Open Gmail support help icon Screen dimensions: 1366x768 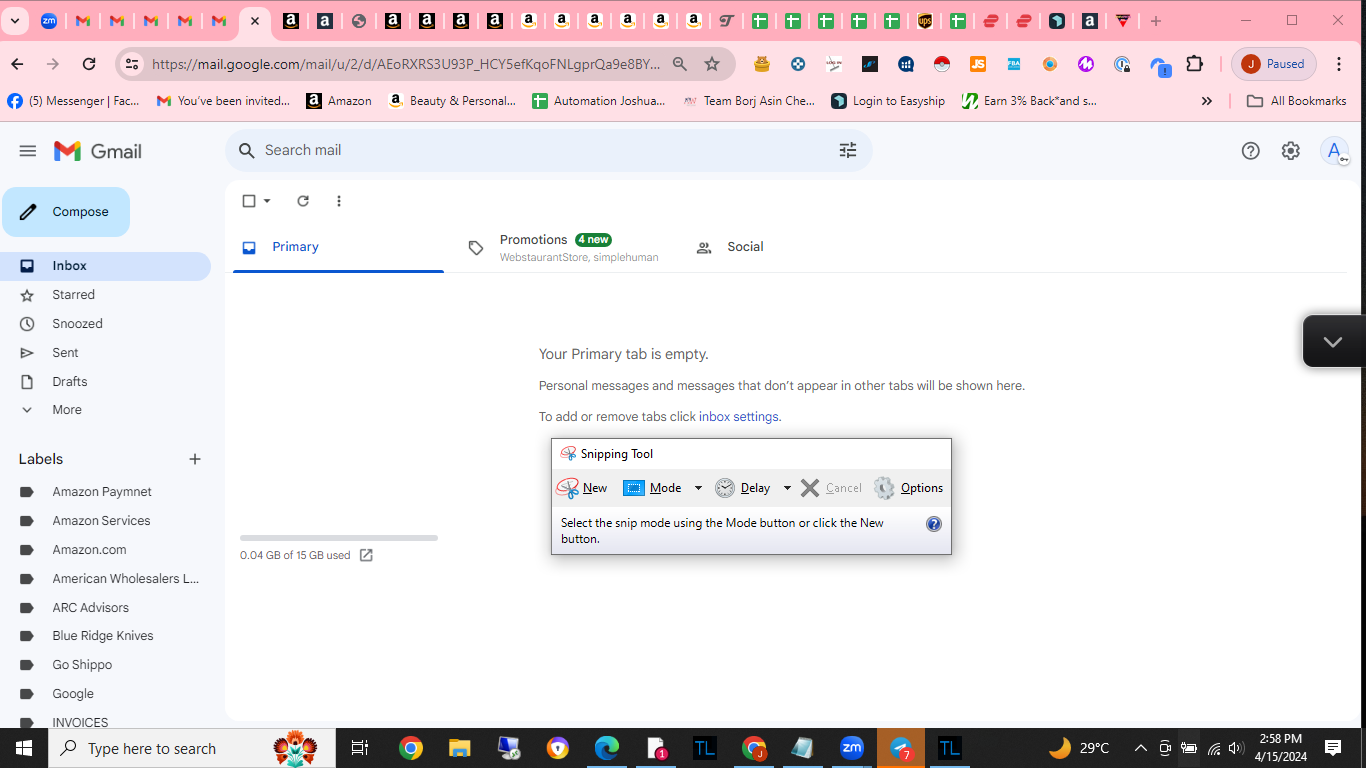[1250, 151]
